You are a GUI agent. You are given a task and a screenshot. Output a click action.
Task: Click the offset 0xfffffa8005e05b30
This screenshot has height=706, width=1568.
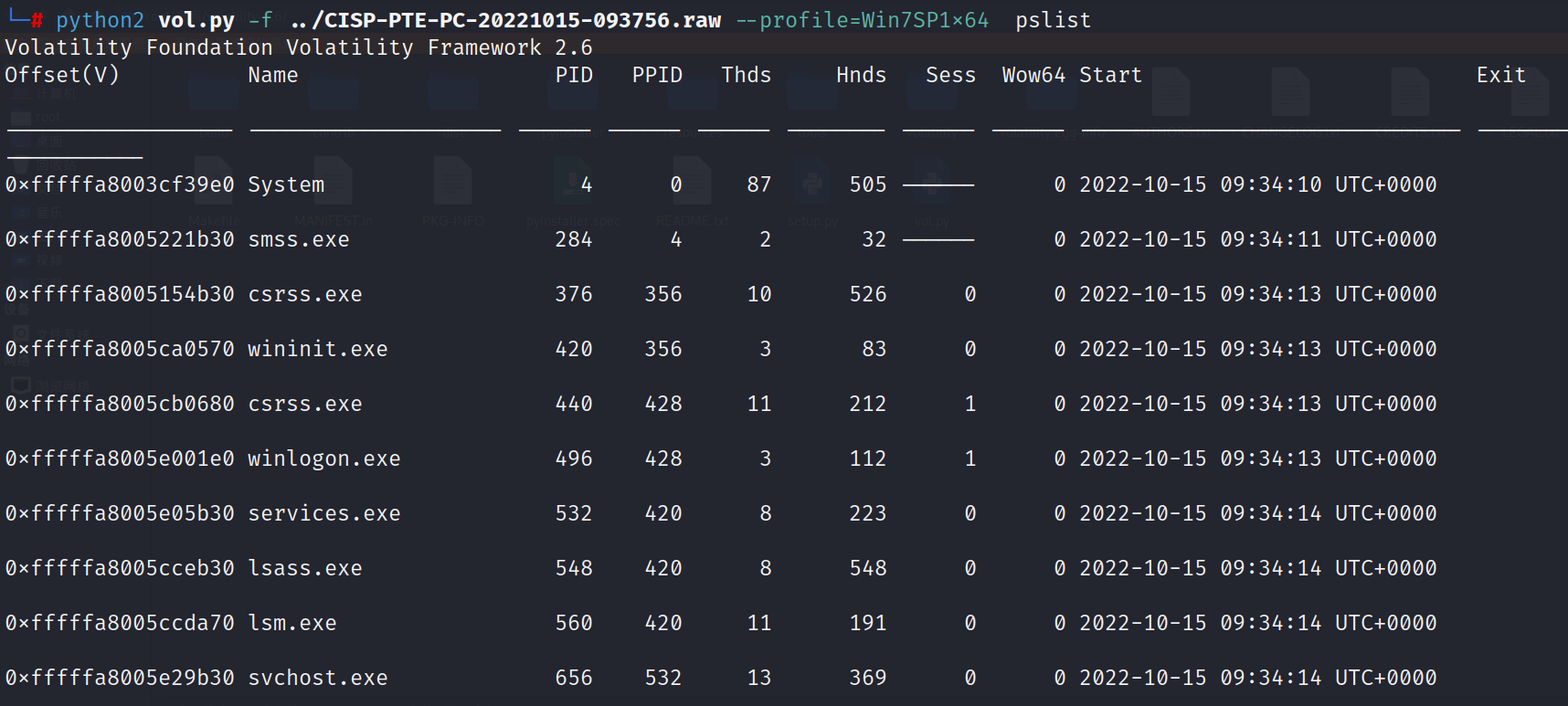[120, 513]
